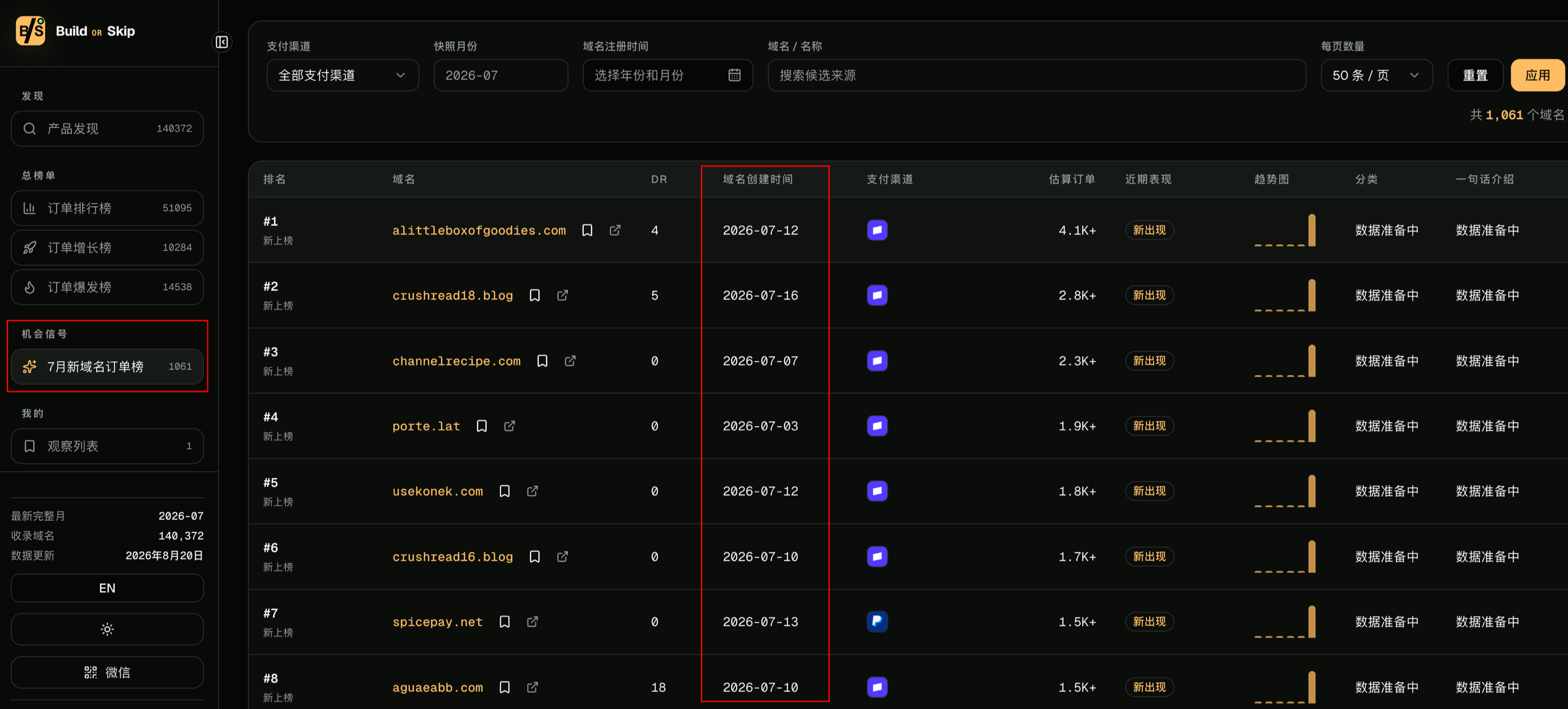Bookmark crushread16.blog to watchlist
Screen dimensions: 1568x709
534,556
